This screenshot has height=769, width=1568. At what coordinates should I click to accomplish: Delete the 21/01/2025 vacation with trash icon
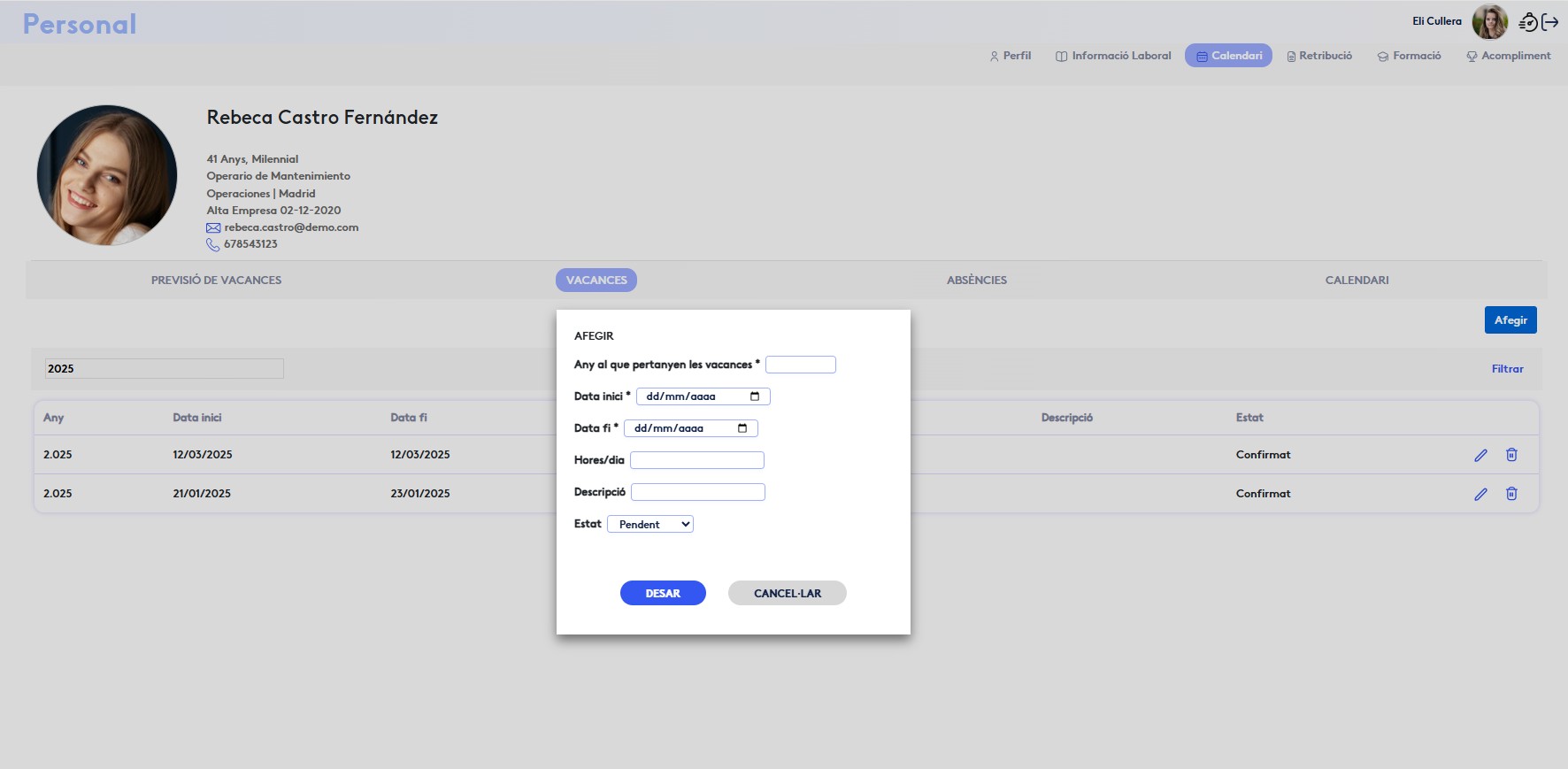[1511, 494]
